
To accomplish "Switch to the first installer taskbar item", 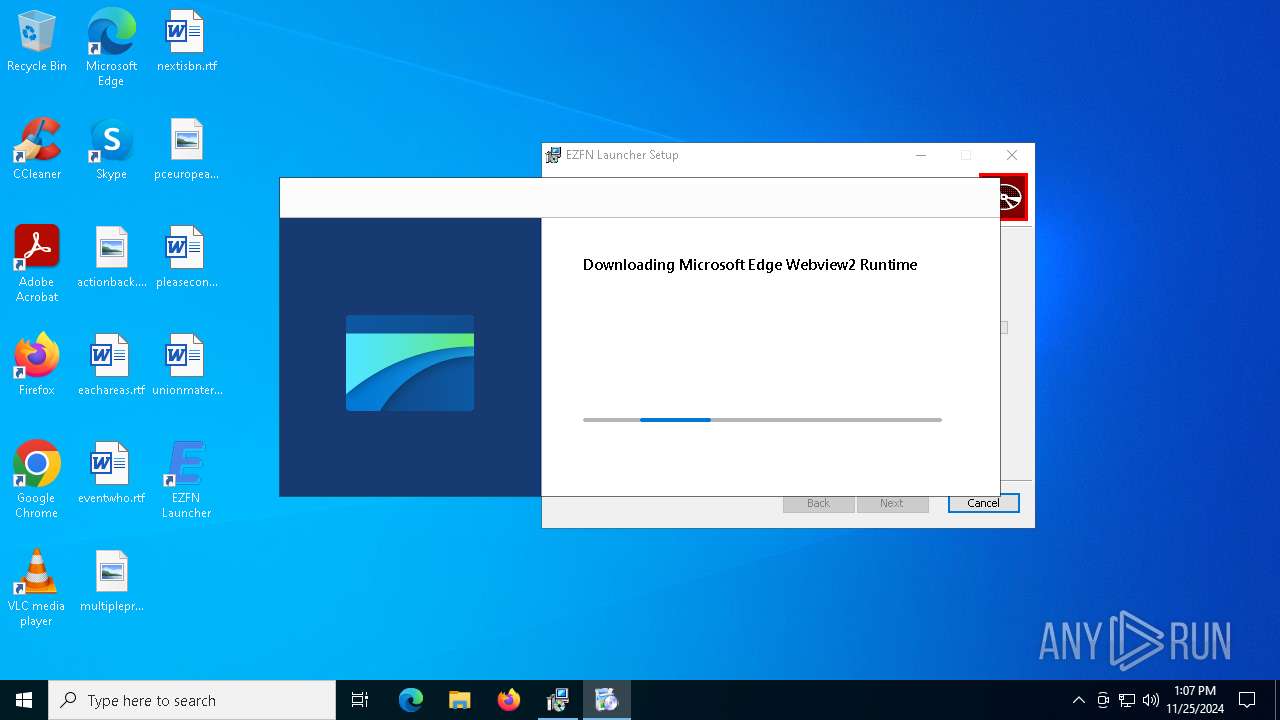I will (558, 700).
